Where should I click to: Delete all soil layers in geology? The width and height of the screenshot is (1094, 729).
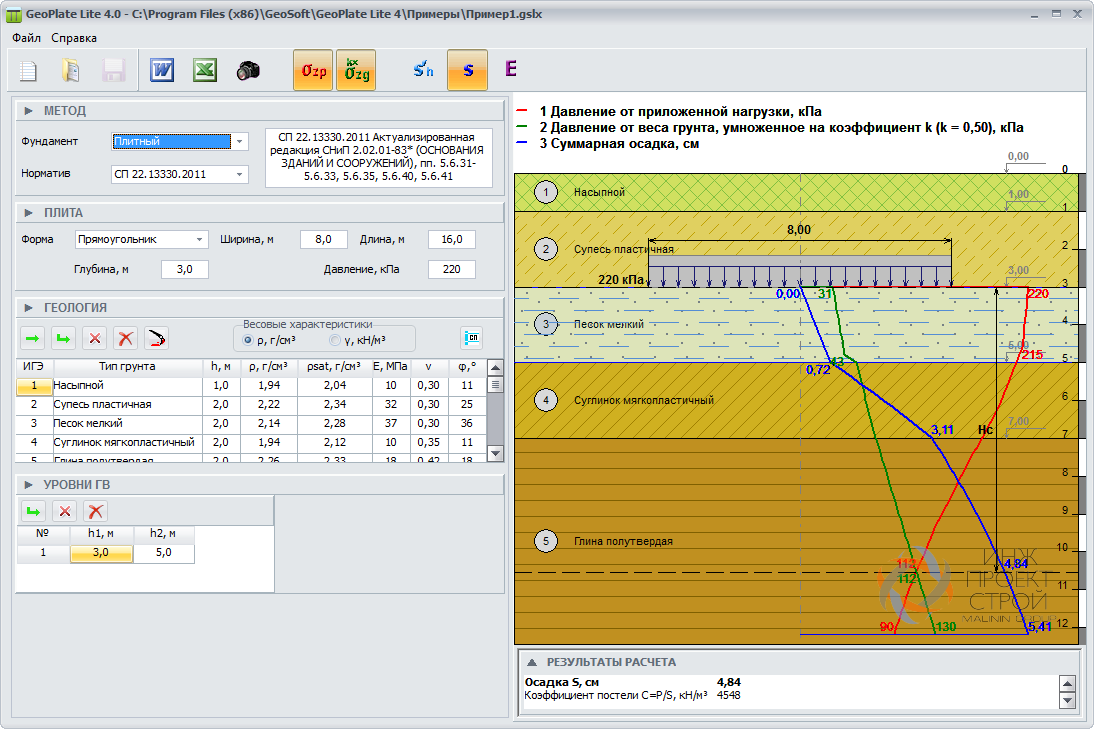pyautogui.click(x=126, y=339)
